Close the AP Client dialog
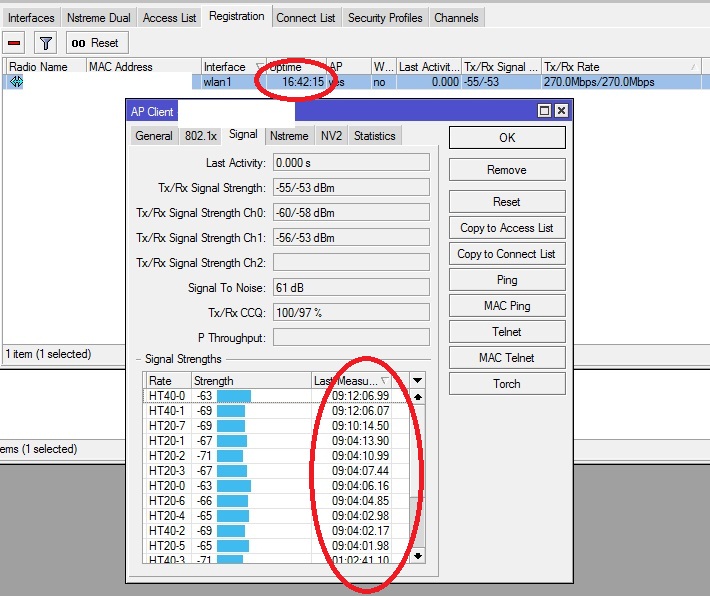Viewport: 710px width, 596px height. 561,111
